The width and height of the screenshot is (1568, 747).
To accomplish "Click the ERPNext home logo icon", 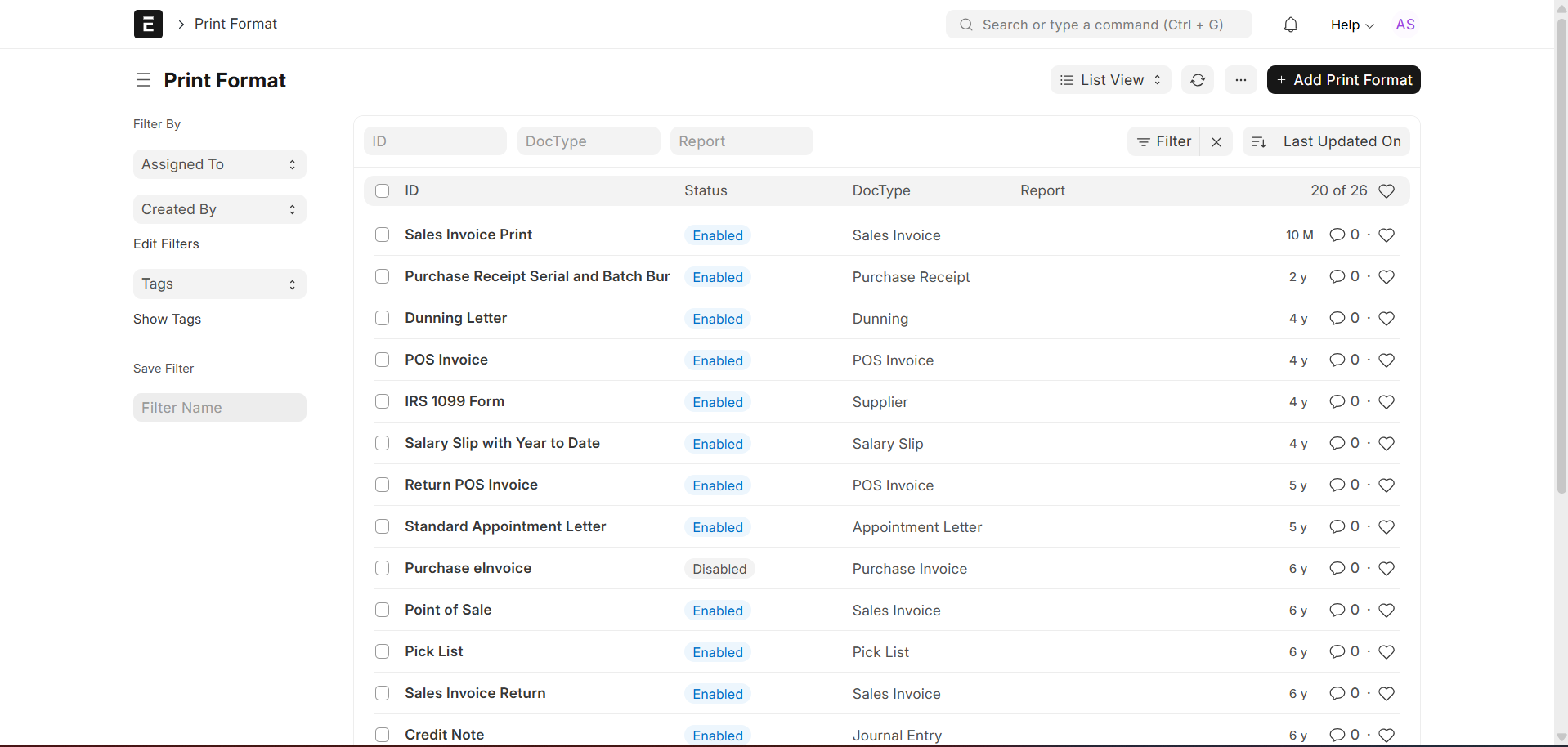I will [x=148, y=25].
